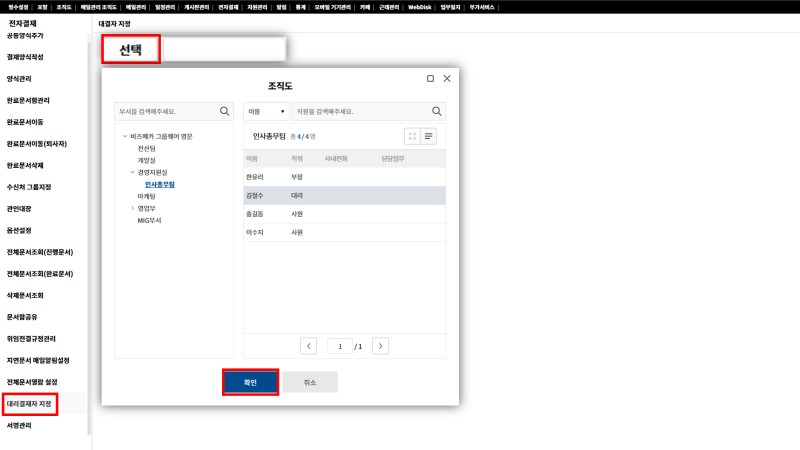Open the 이름 search type dropdown

(266, 111)
